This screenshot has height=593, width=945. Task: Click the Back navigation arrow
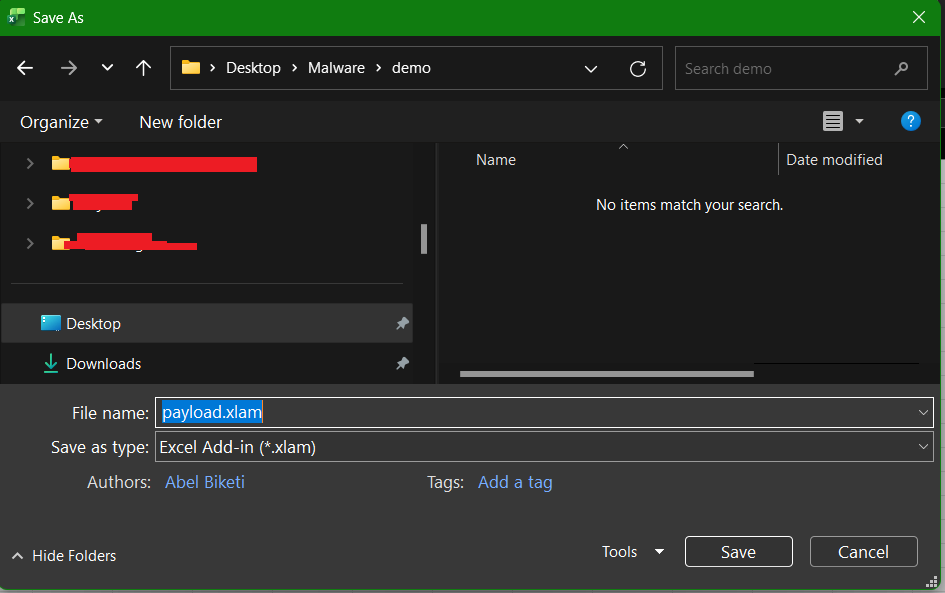(25, 68)
